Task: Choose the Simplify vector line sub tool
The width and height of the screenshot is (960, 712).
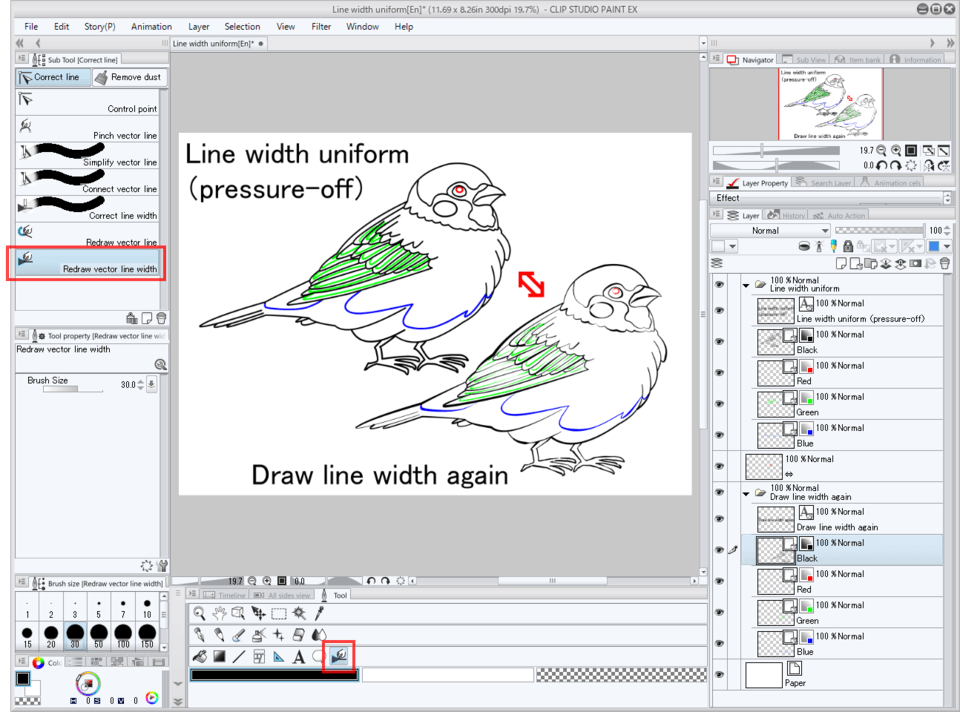Action: (x=87, y=156)
